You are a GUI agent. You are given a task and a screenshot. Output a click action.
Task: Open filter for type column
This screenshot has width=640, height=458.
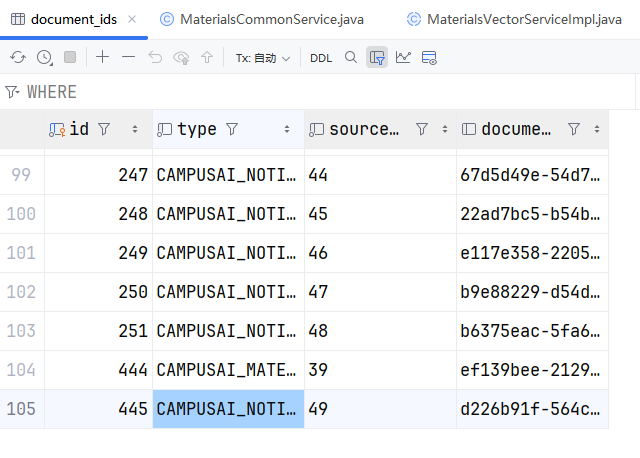pos(232,129)
